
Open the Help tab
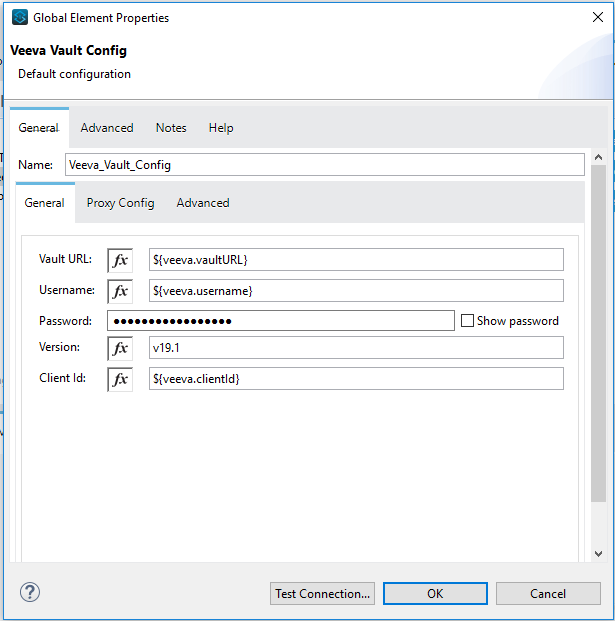pyautogui.click(x=221, y=128)
